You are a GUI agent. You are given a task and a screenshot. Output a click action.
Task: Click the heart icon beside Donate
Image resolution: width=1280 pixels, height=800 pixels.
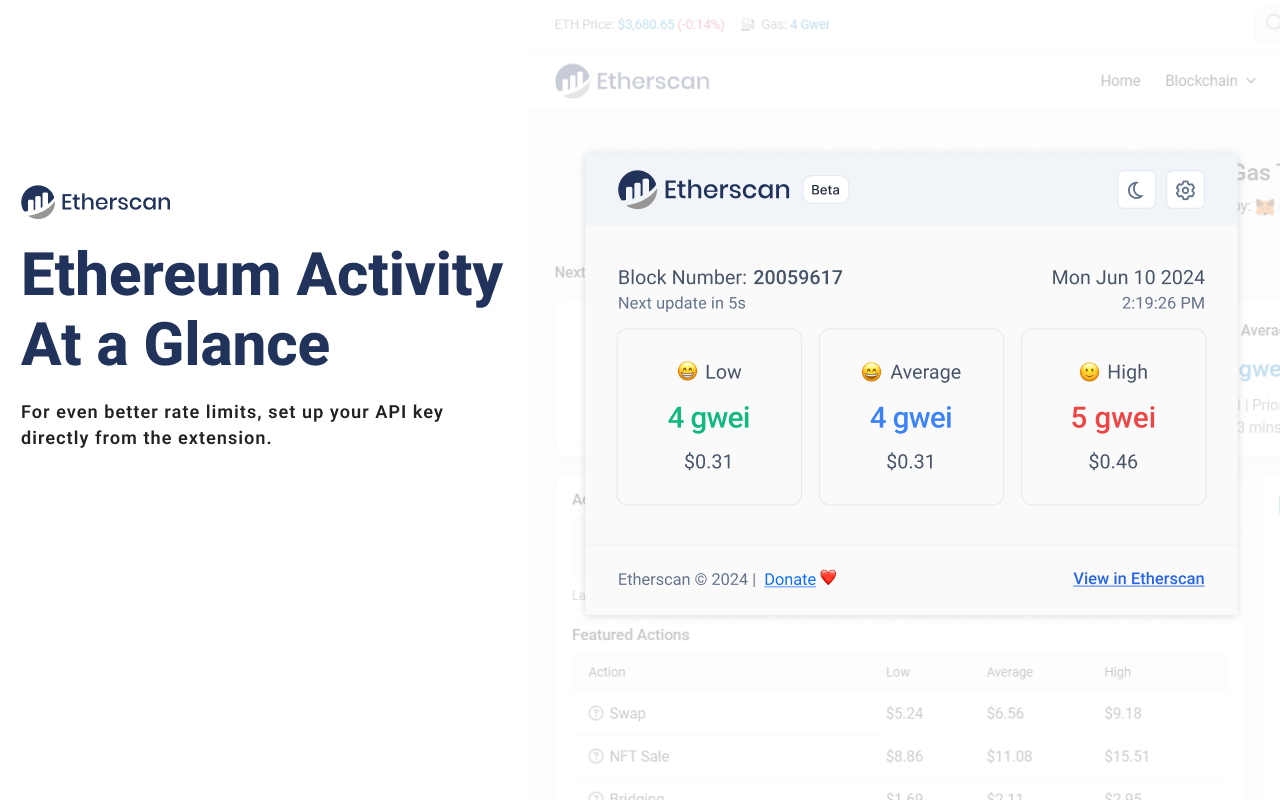pos(827,577)
